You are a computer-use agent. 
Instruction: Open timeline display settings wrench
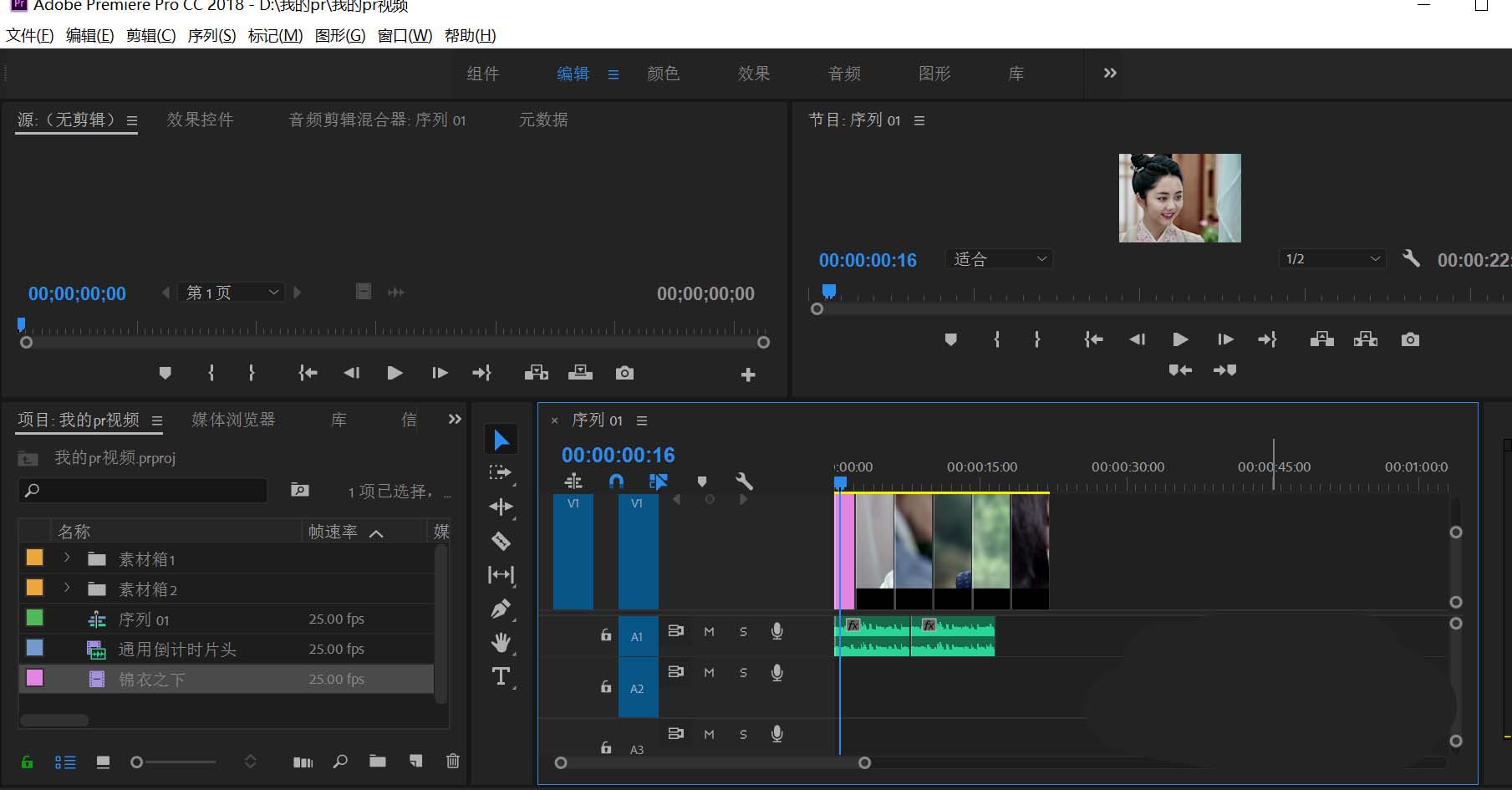[744, 481]
